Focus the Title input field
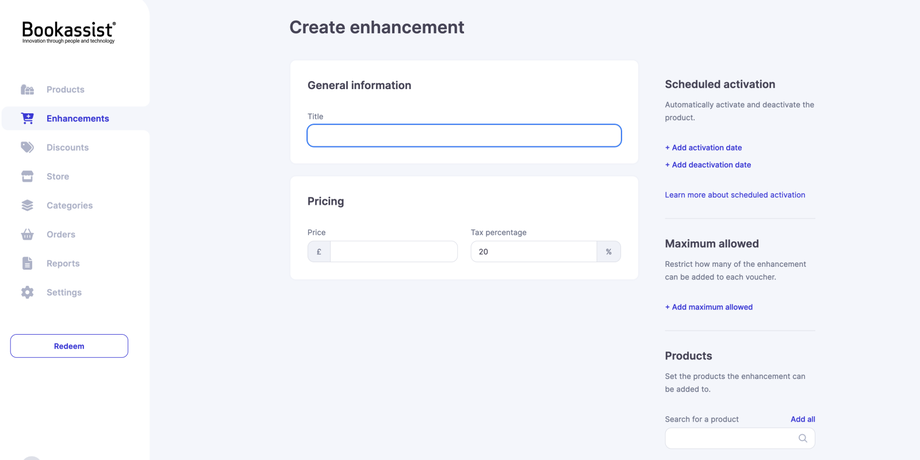This screenshot has height=460, width=920. point(464,135)
